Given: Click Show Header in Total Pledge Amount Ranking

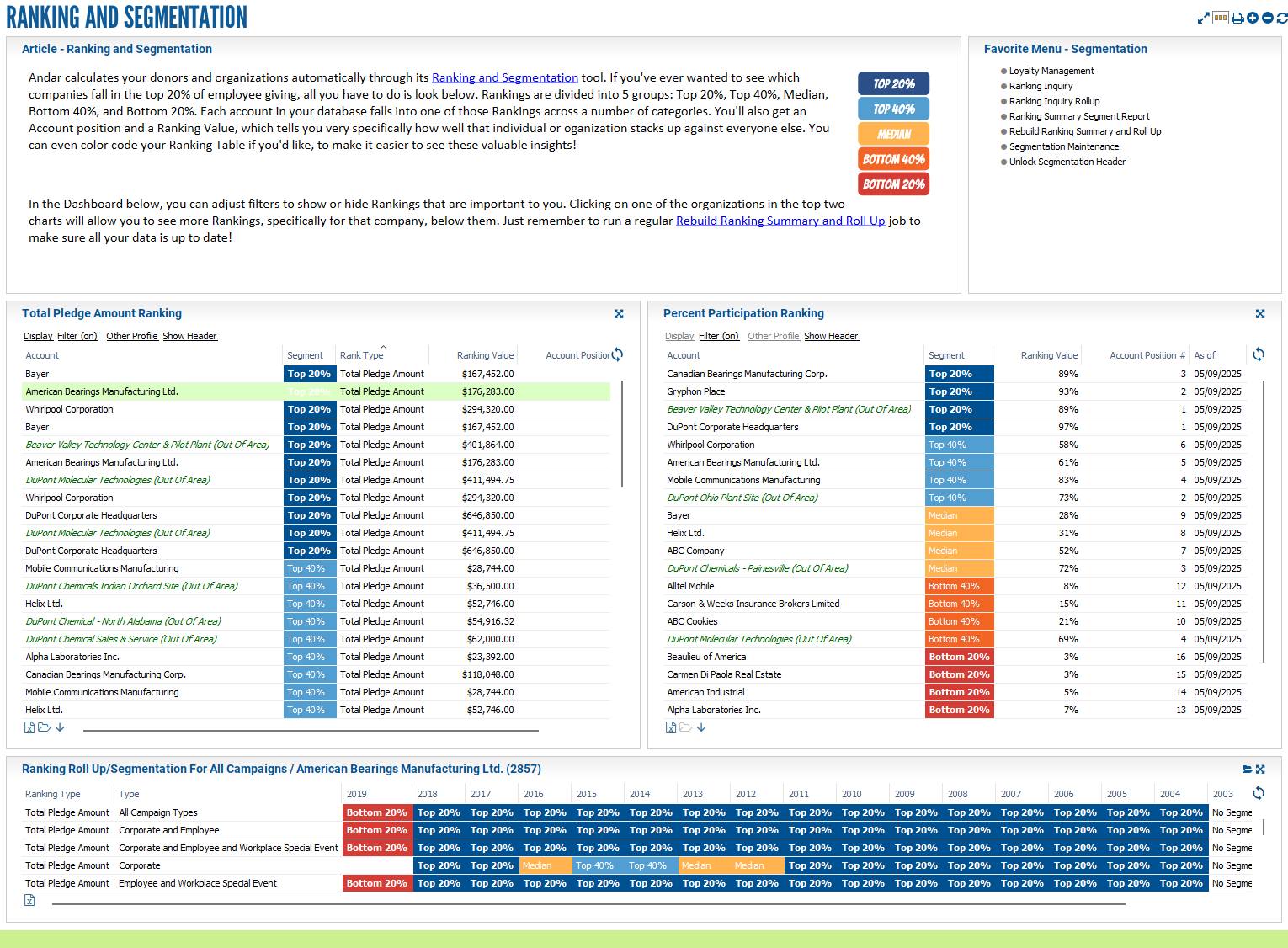Looking at the screenshot, I should pos(189,336).
